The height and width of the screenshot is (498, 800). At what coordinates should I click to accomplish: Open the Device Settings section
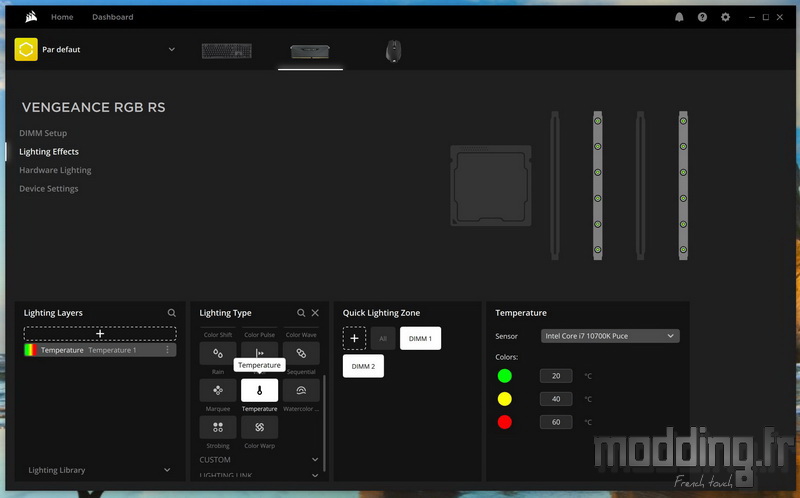[x=48, y=189]
